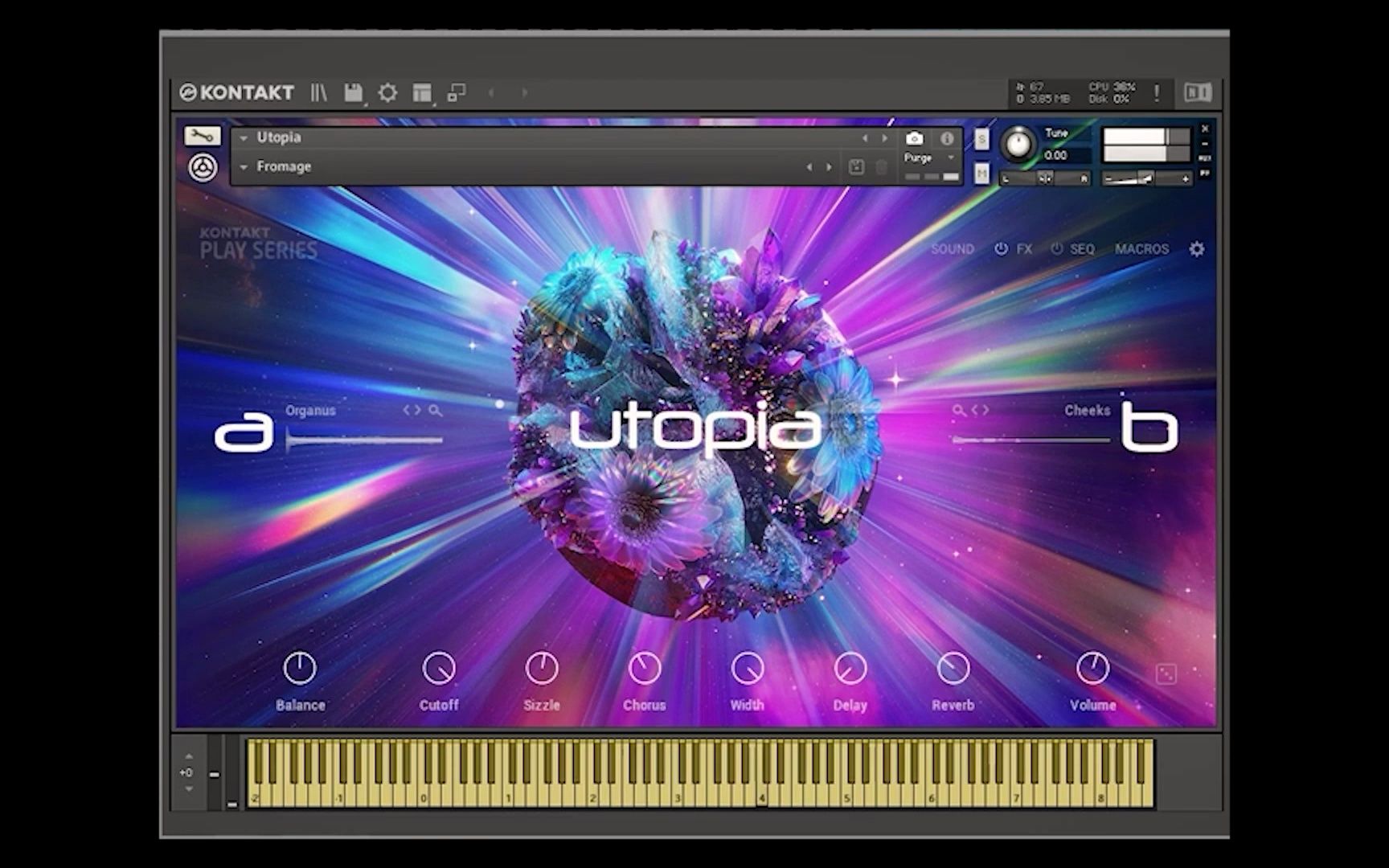Open the Kontakt library browser
This screenshot has width=1389, height=868.
pos(319,92)
